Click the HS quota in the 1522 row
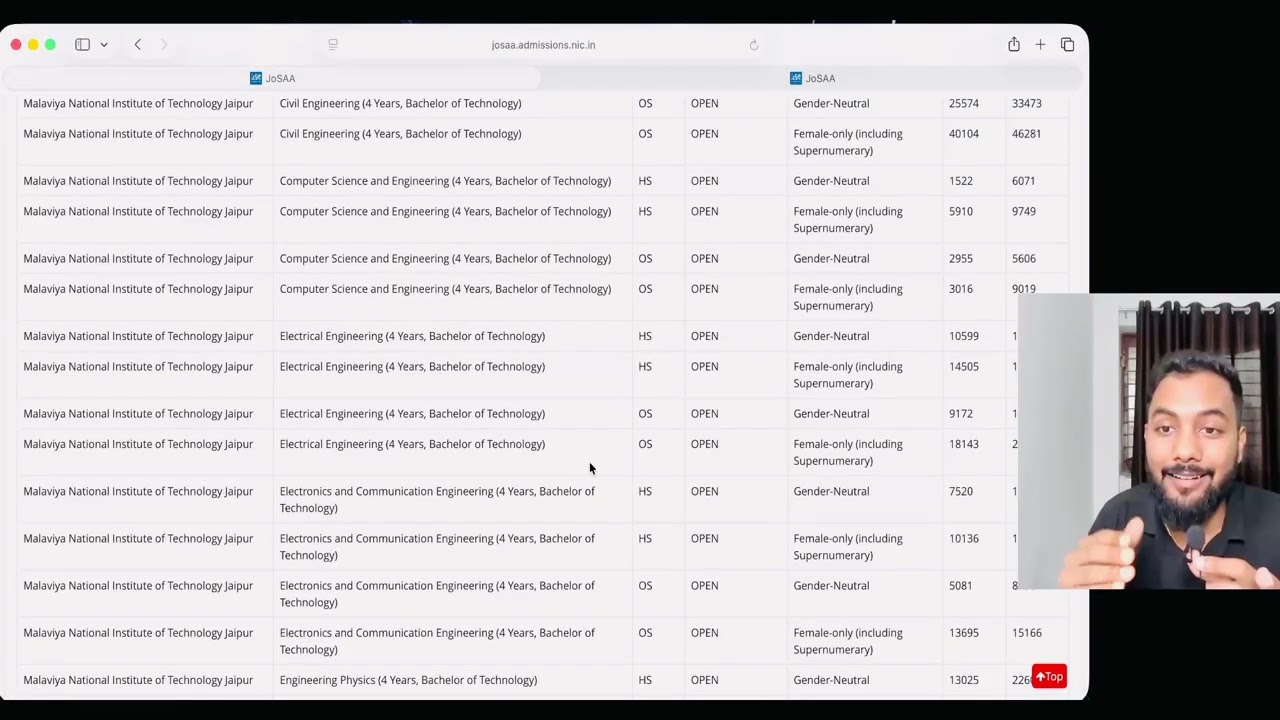 (645, 181)
